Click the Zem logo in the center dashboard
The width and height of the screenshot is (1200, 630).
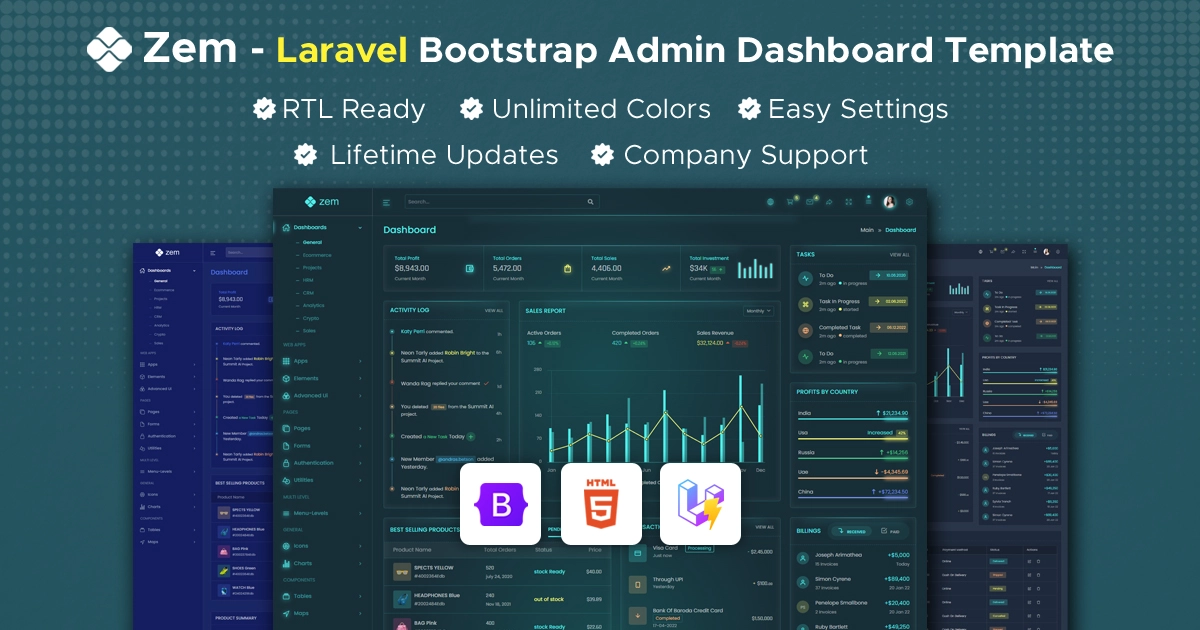(x=322, y=202)
